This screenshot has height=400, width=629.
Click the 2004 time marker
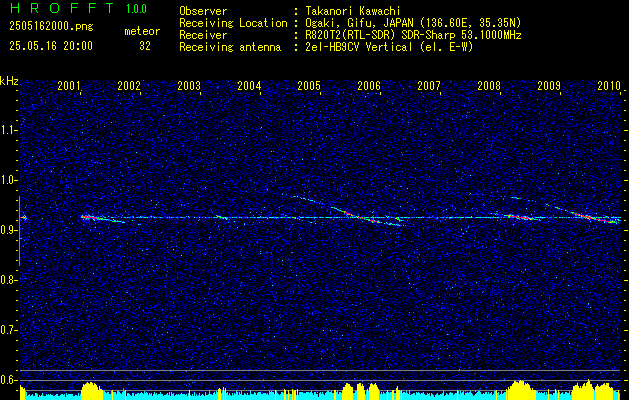[249, 85]
